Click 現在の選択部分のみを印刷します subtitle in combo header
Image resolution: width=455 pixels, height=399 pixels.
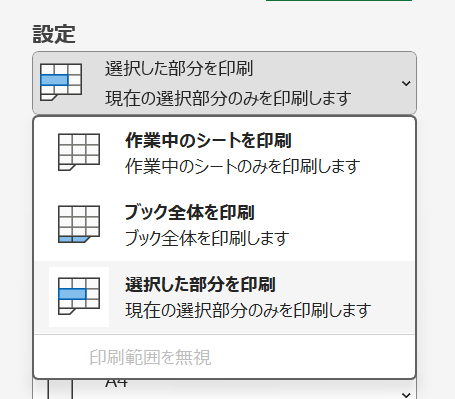click(x=228, y=98)
